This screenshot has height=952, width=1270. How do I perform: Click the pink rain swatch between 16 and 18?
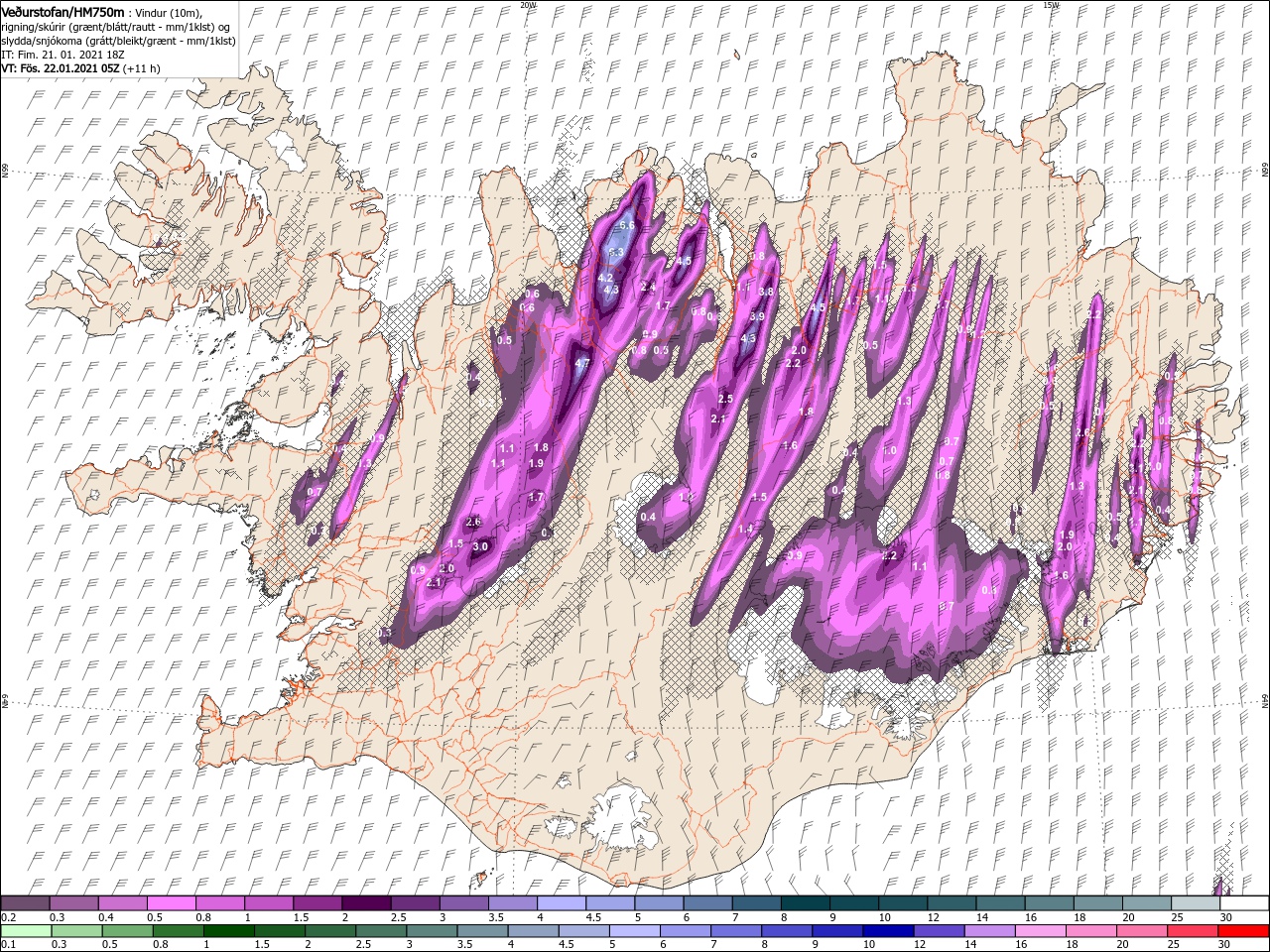click(x=1041, y=931)
